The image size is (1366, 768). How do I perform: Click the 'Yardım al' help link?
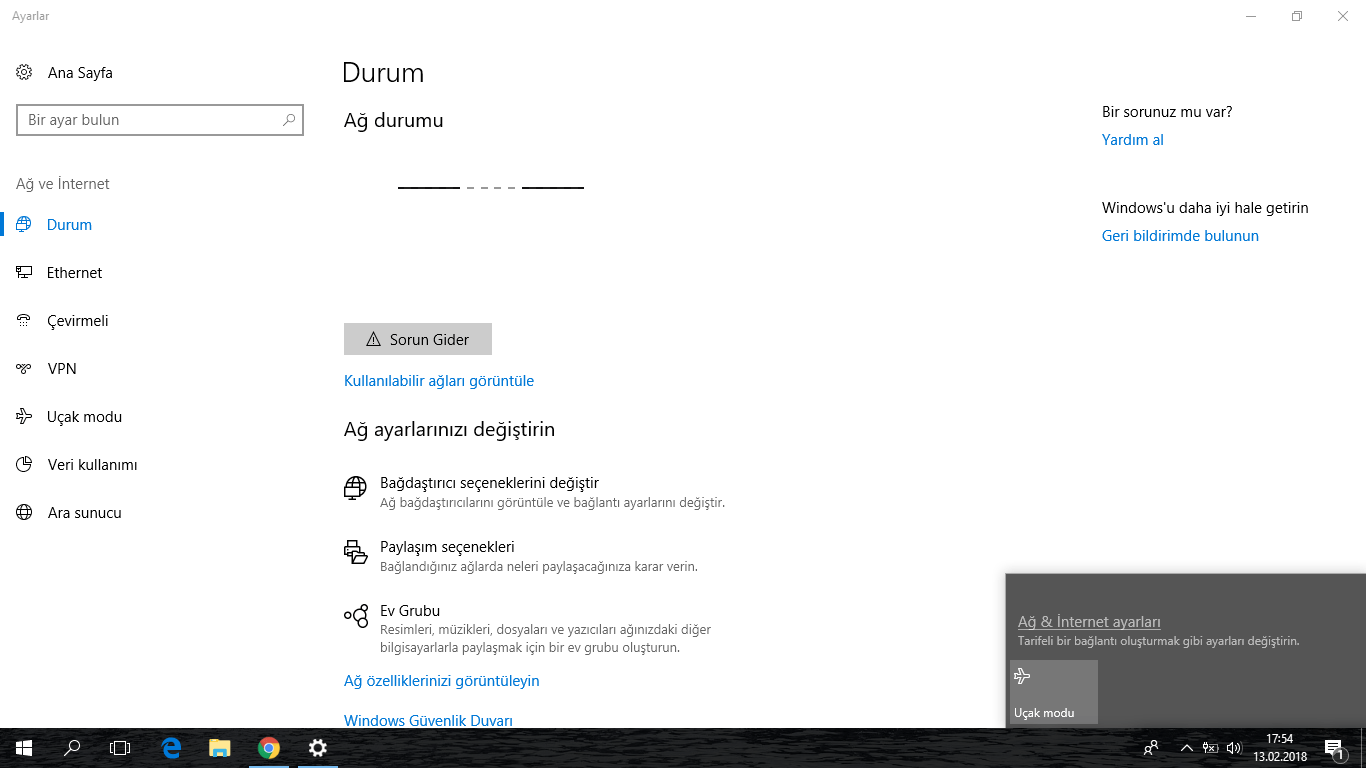1133,140
